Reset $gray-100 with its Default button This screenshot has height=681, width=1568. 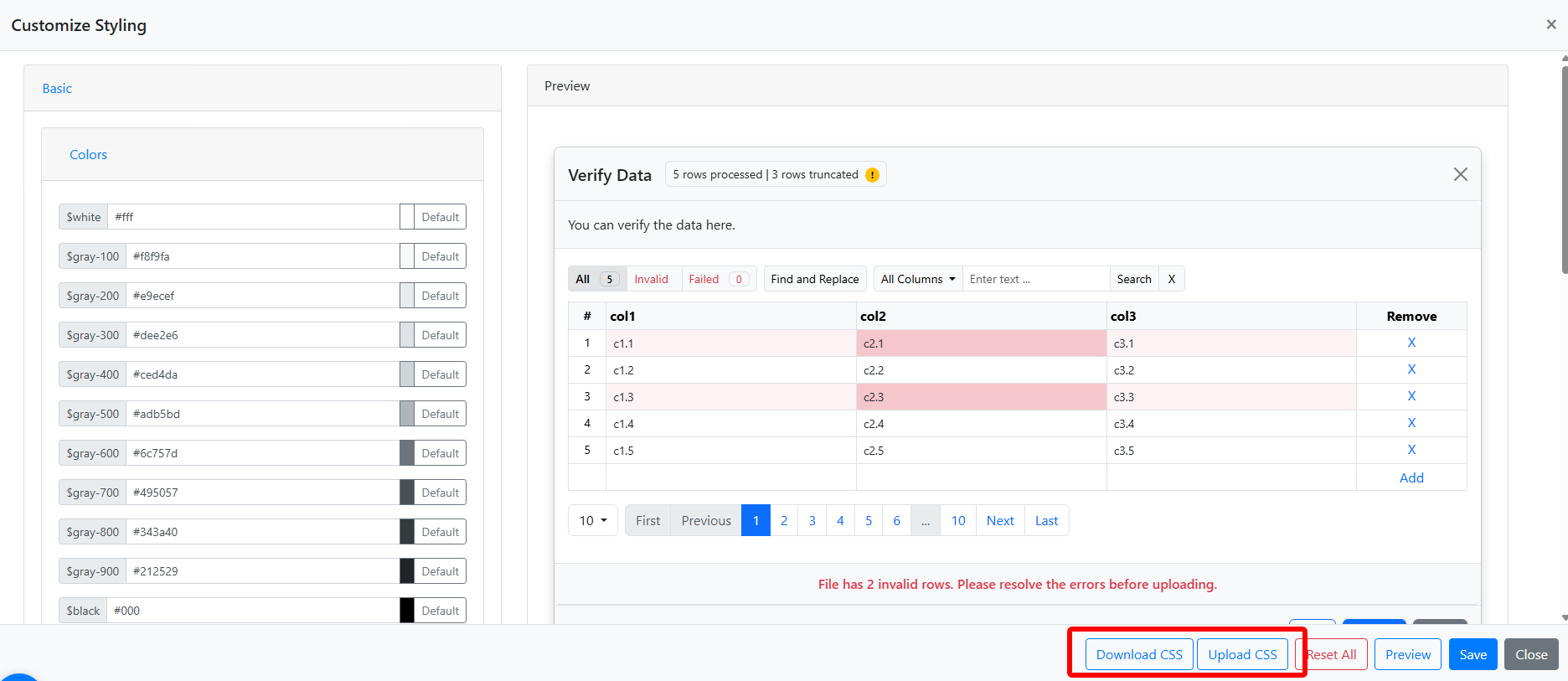tap(440, 256)
